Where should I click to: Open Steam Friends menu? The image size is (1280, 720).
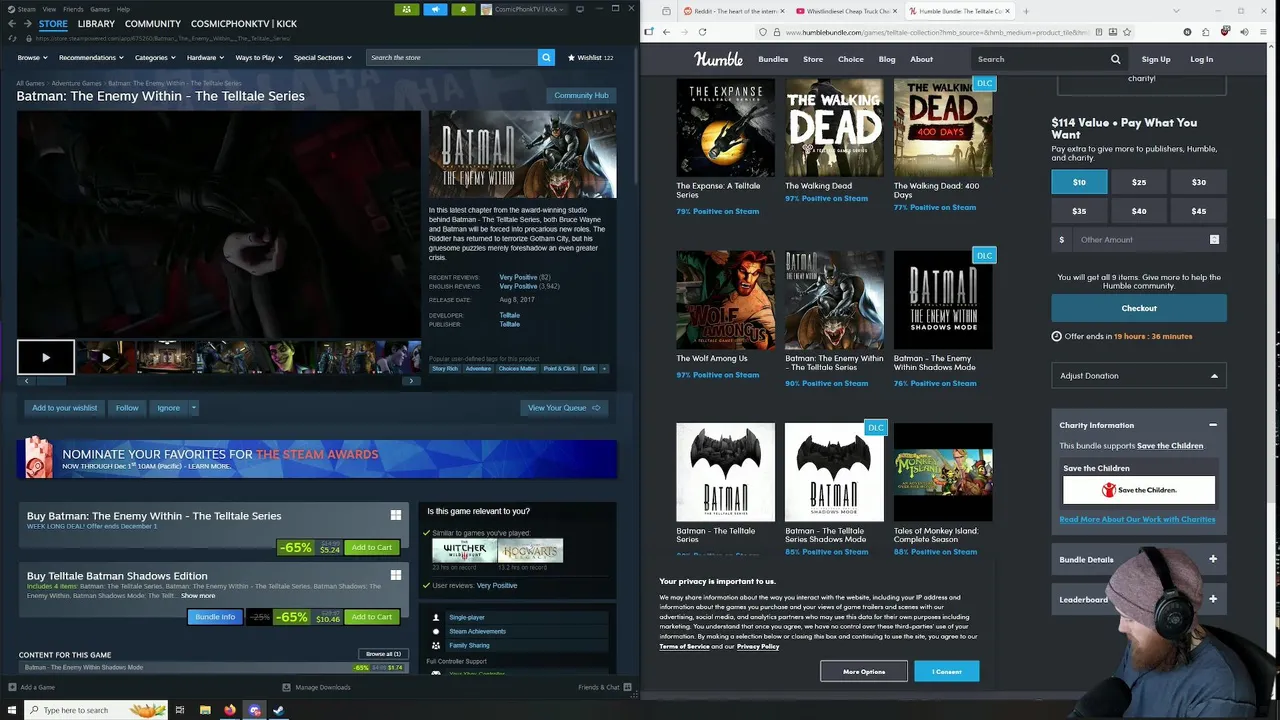73,9
